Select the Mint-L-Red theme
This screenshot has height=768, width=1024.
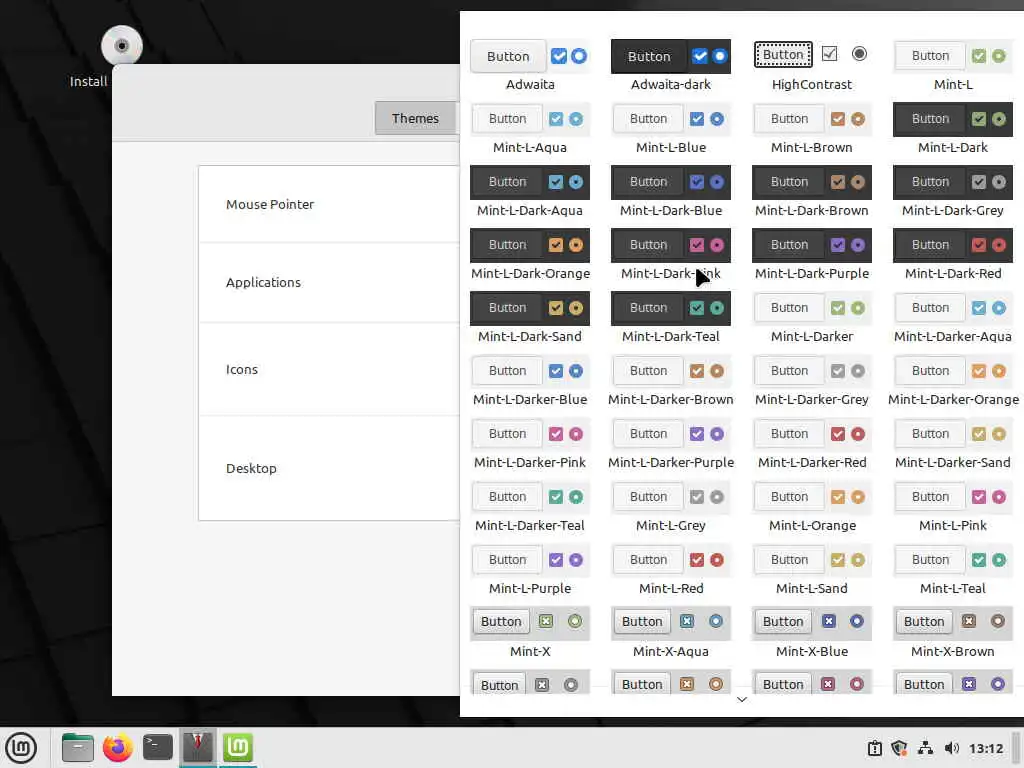click(x=671, y=570)
